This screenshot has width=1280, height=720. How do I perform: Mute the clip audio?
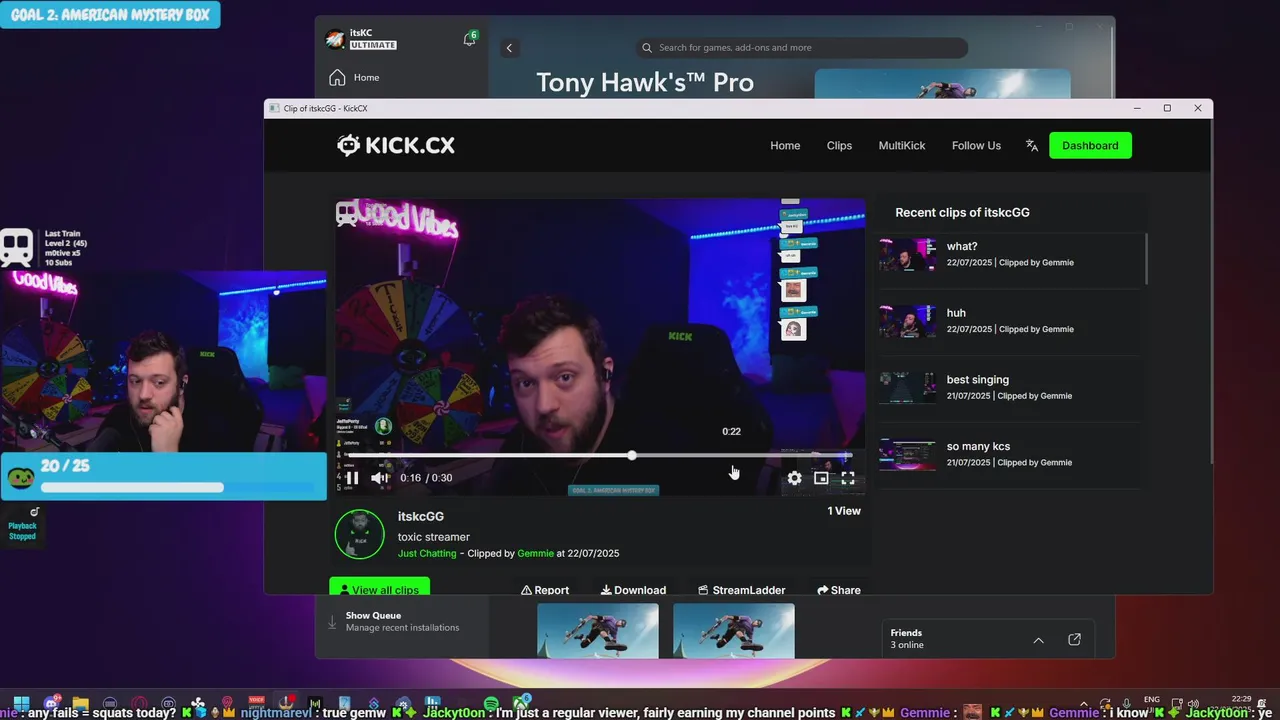(x=380, y=478)
